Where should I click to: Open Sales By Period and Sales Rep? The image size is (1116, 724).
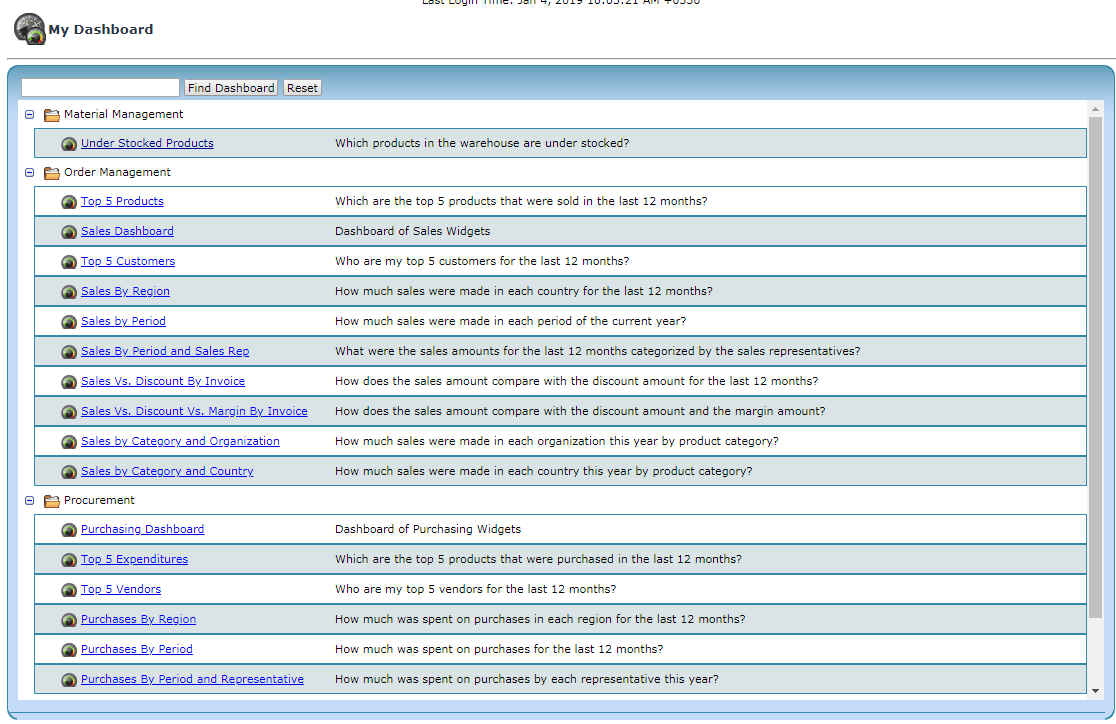coord(165,351)
